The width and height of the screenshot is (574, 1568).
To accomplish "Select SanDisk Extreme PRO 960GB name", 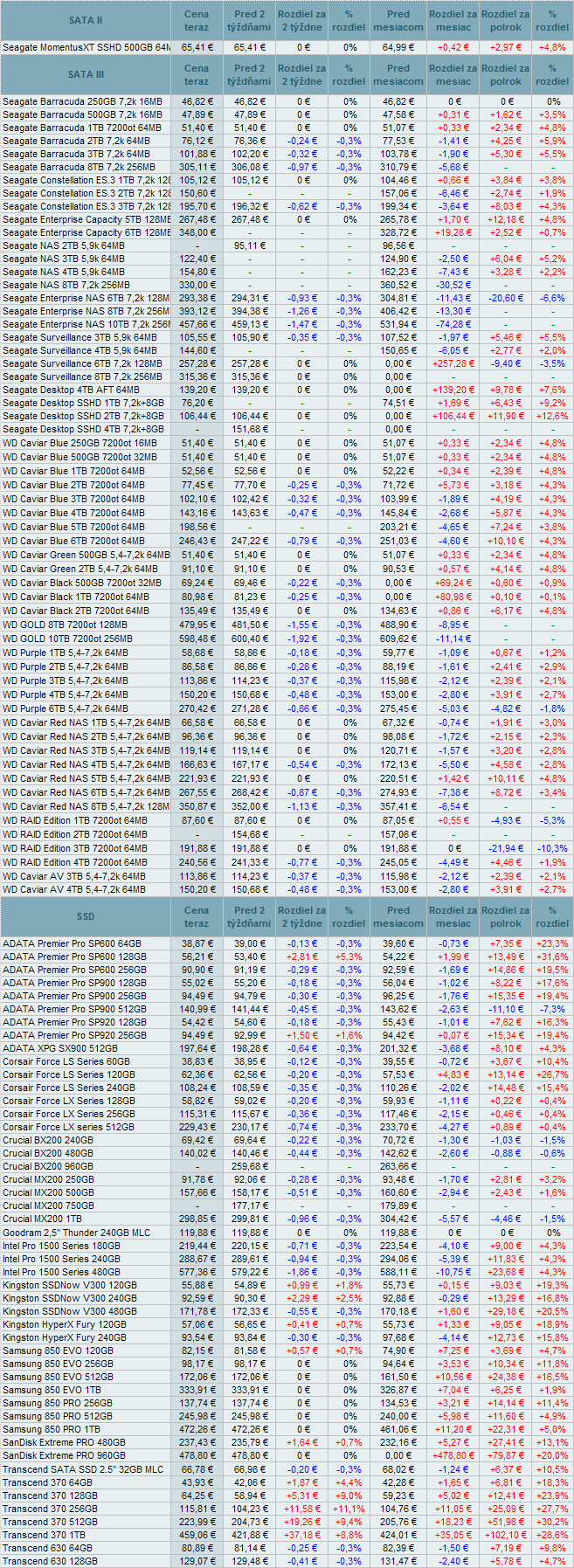I will coord(65,1456).
